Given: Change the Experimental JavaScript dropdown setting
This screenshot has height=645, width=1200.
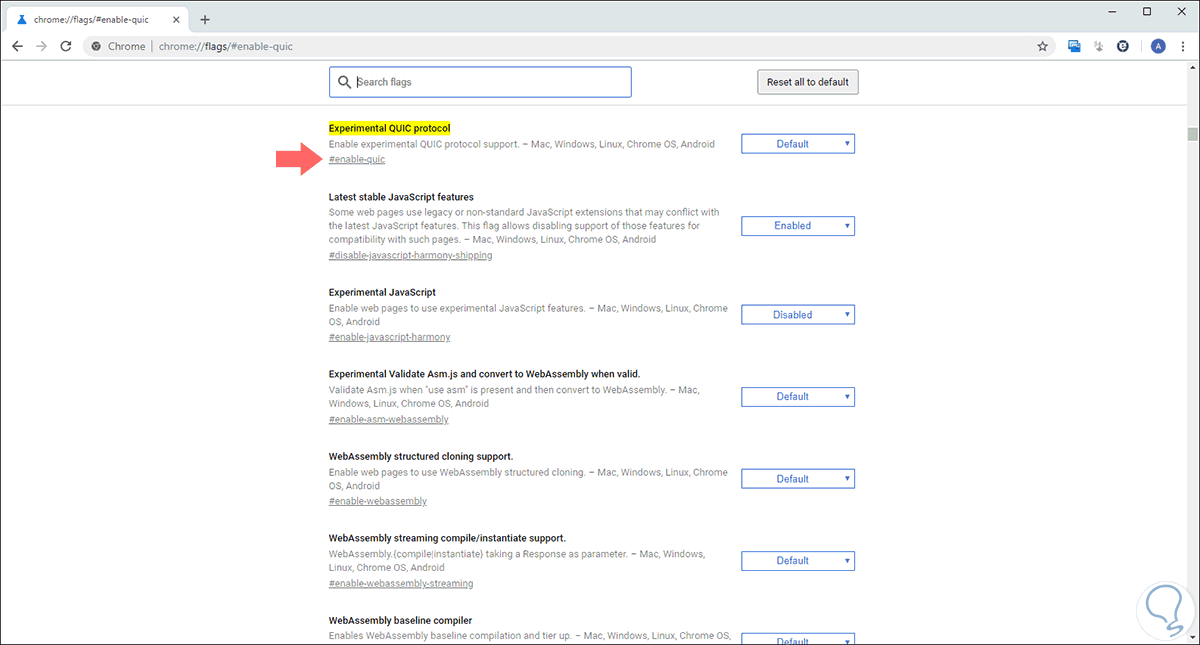Looking at the screenshot, I should [x=797, y=315].
